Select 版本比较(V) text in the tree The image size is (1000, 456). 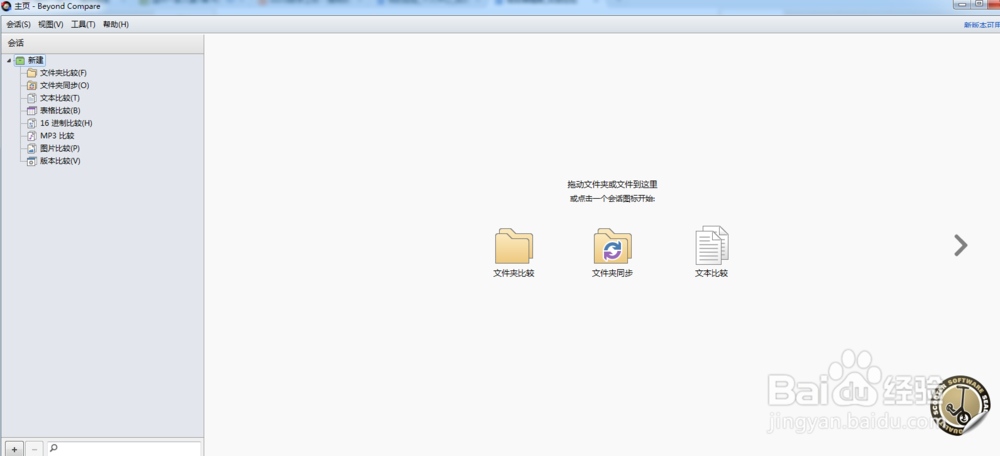(x=60, y=161)
